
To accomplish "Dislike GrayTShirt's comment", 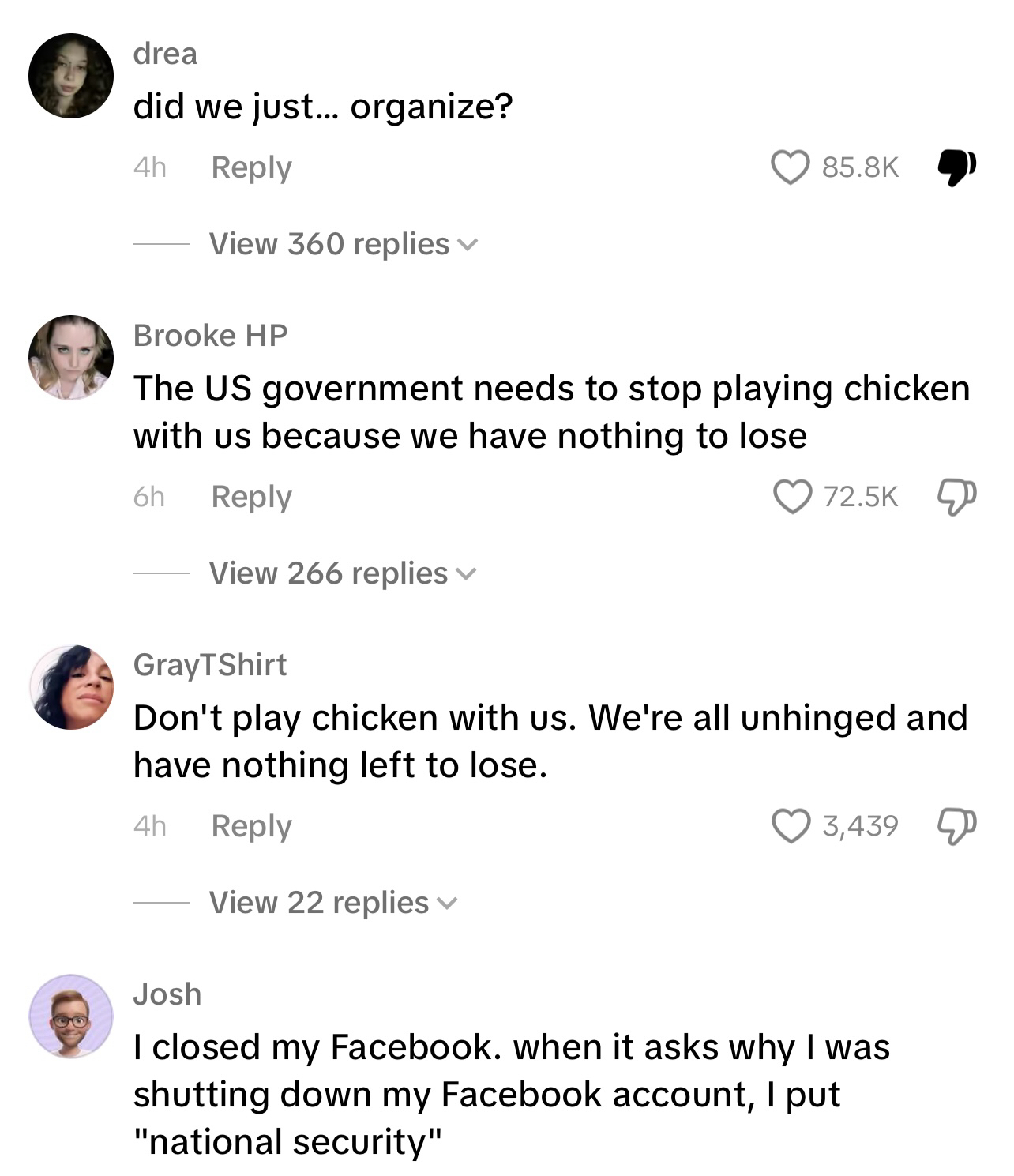I will coord(956,826).
